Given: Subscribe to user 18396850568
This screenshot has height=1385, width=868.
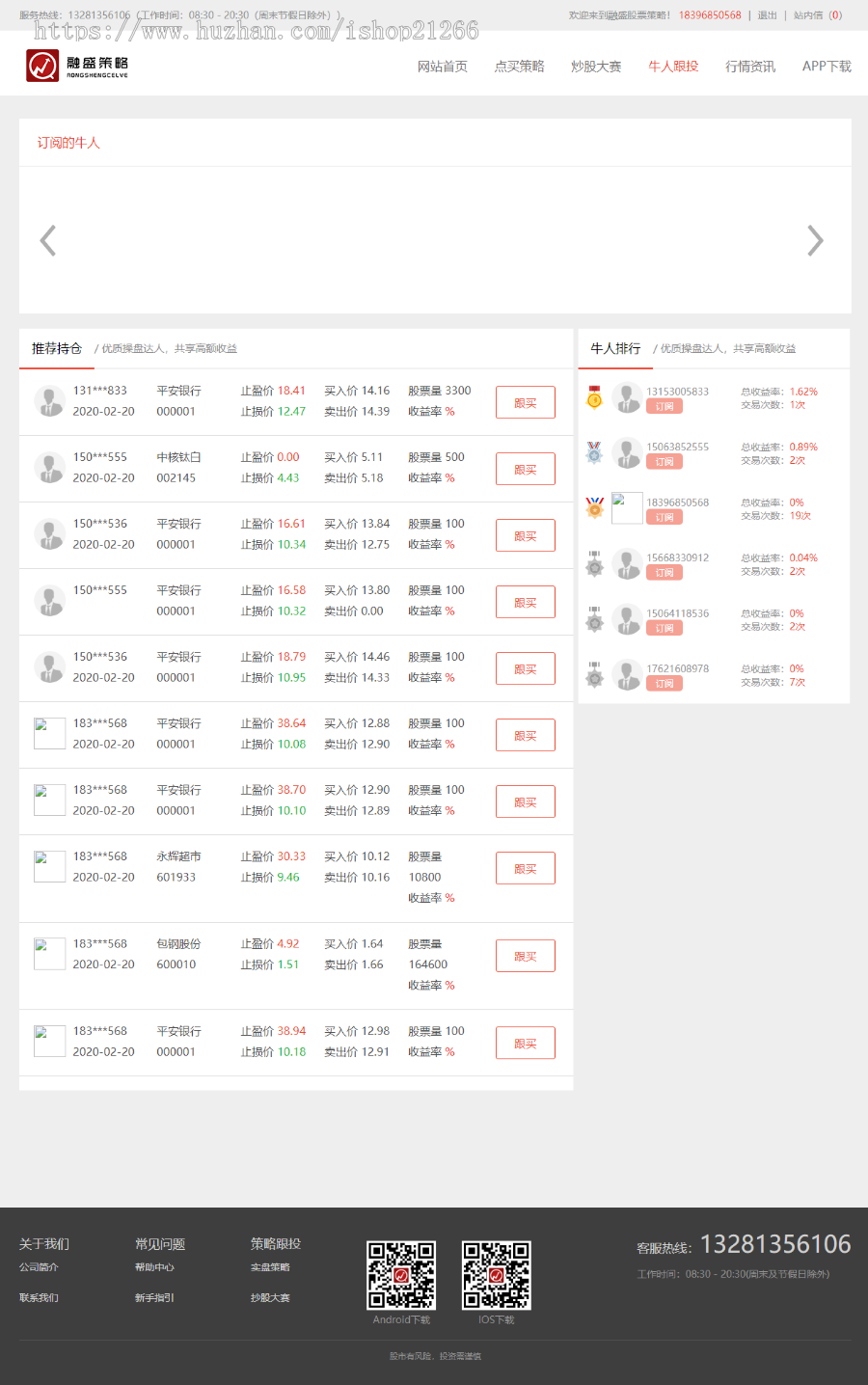Looking at the screenshot, I should 665,517.
